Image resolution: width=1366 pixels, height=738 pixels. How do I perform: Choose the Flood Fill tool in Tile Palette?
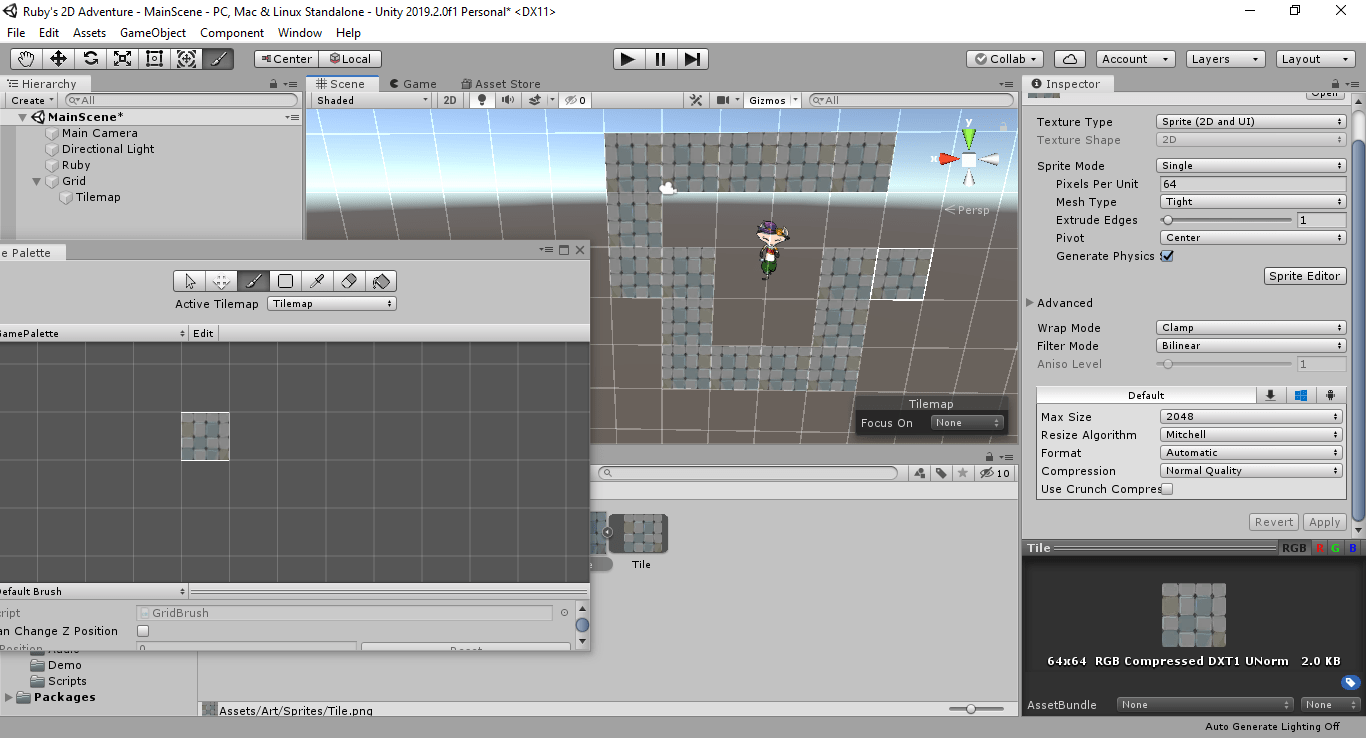click(380, 281)
